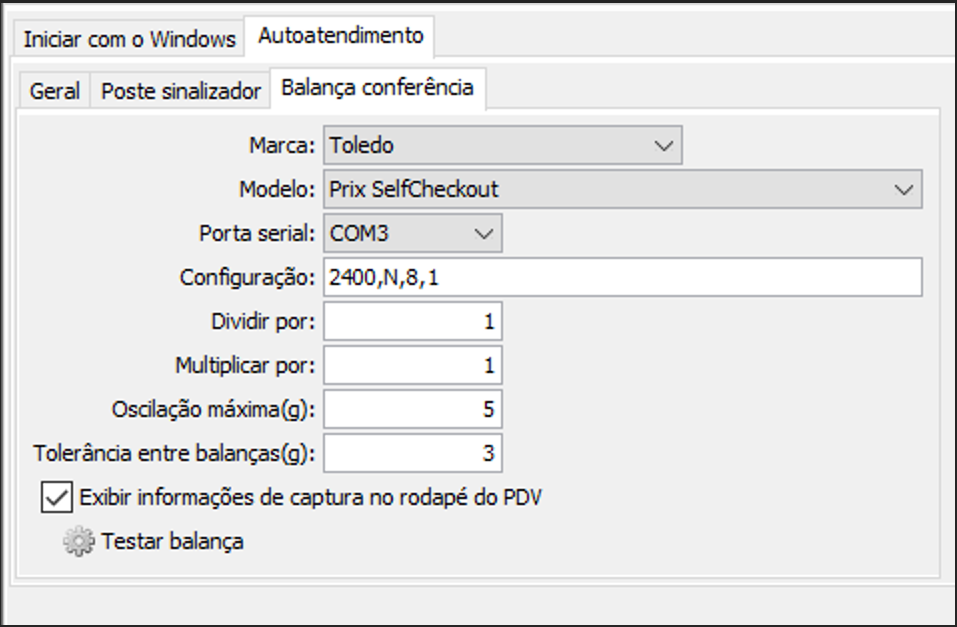Open the Porta serial COM3 dropdown
The image size is (957, 627).
pos(413,233)
